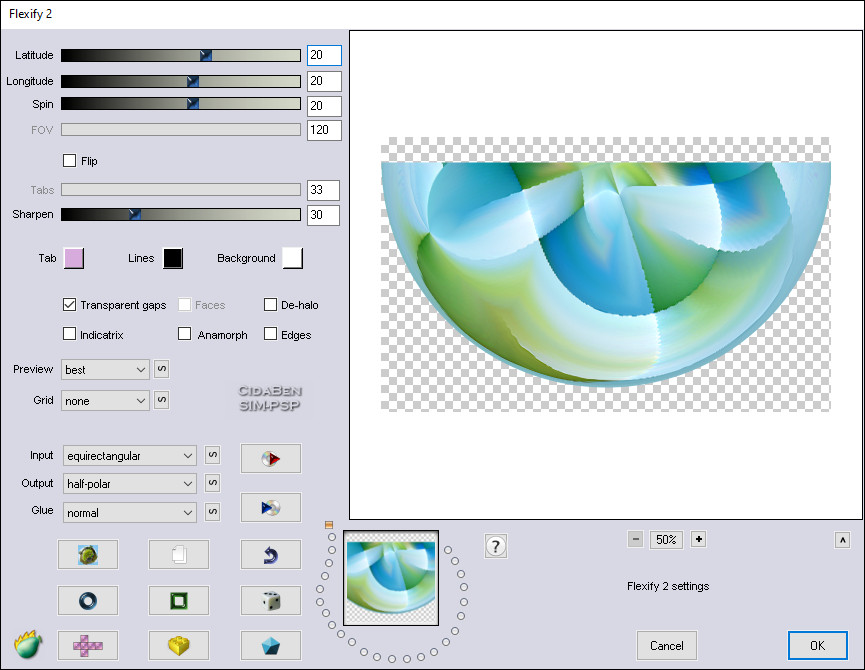Click the dice randomize button
This screenshot has height=670, width=865.
(x=270, y=600)
